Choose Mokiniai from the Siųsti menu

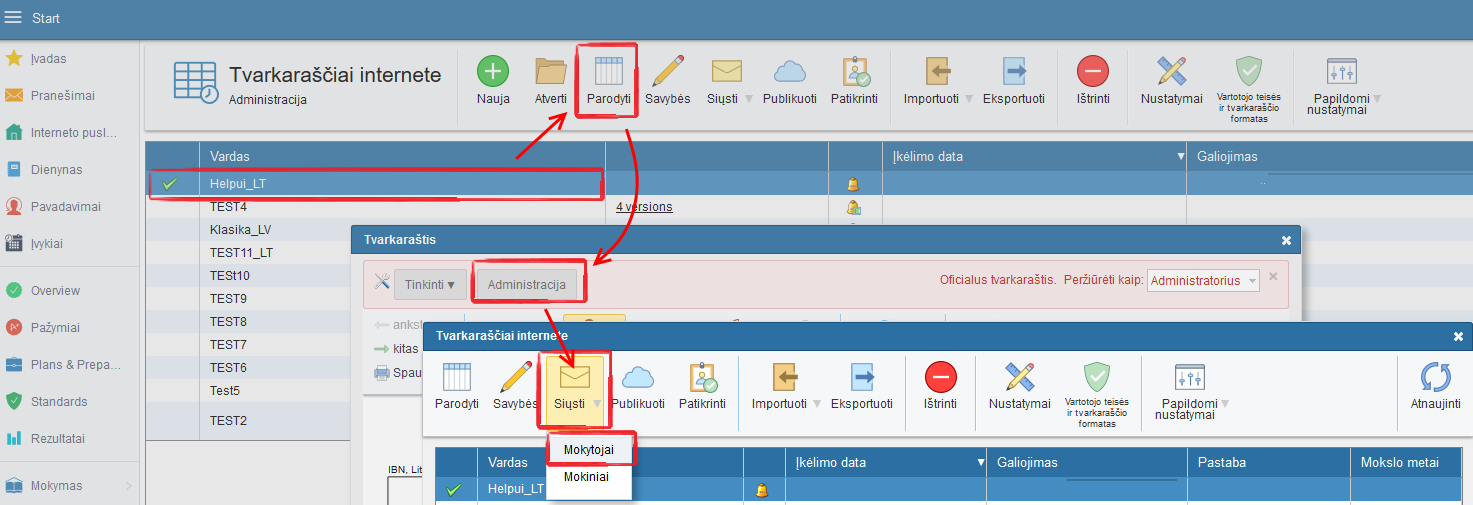coord(585,477)
